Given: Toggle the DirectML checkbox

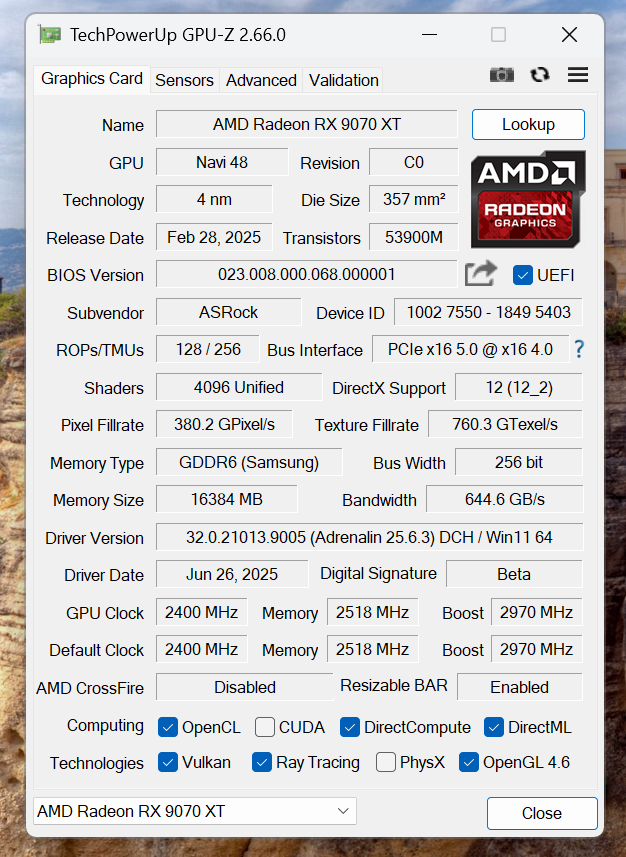Looking at the screenshot, I should [x=494, y=727].
